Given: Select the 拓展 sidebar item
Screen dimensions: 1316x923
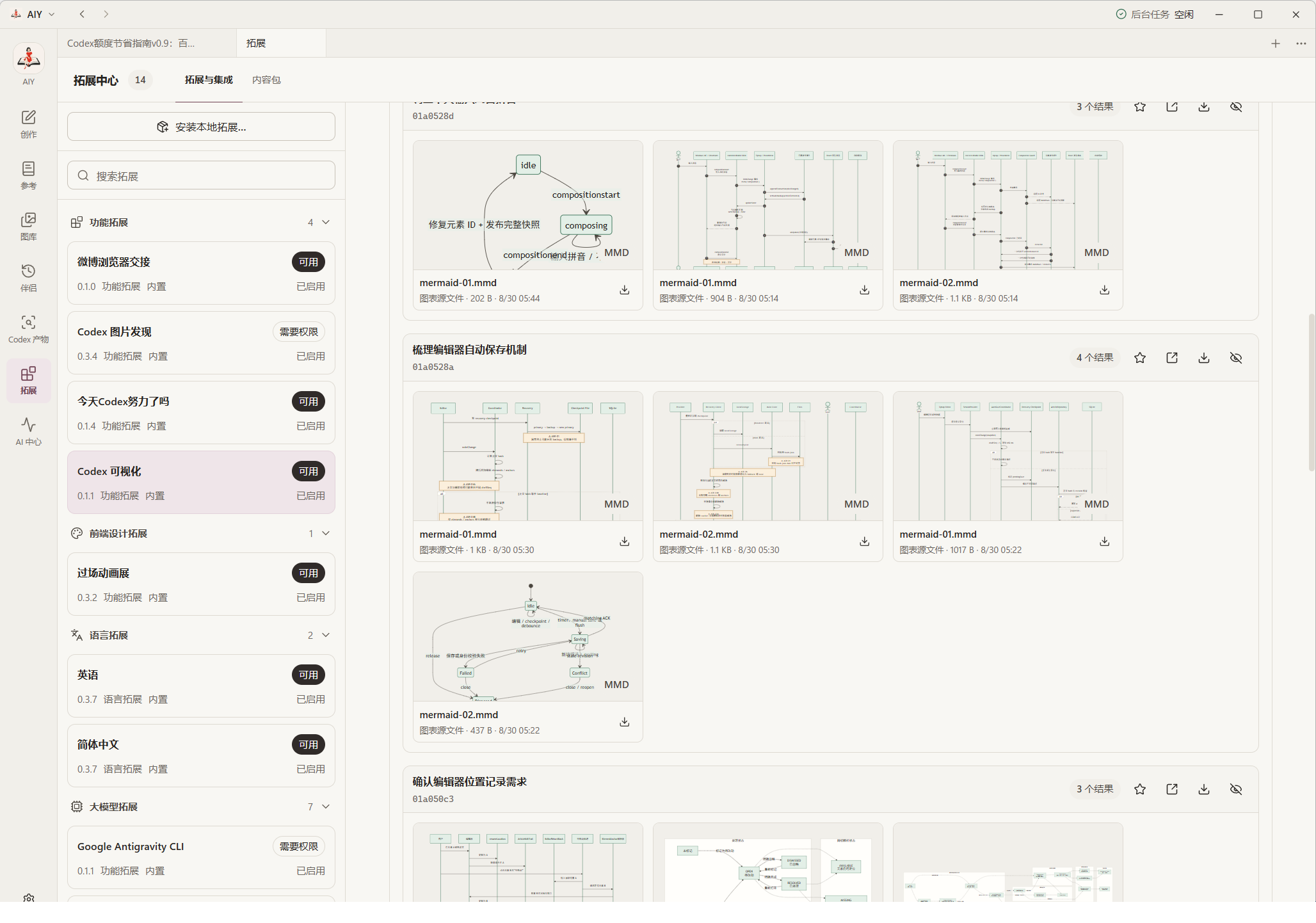Looking at the screenshot, I should [28, 380].
